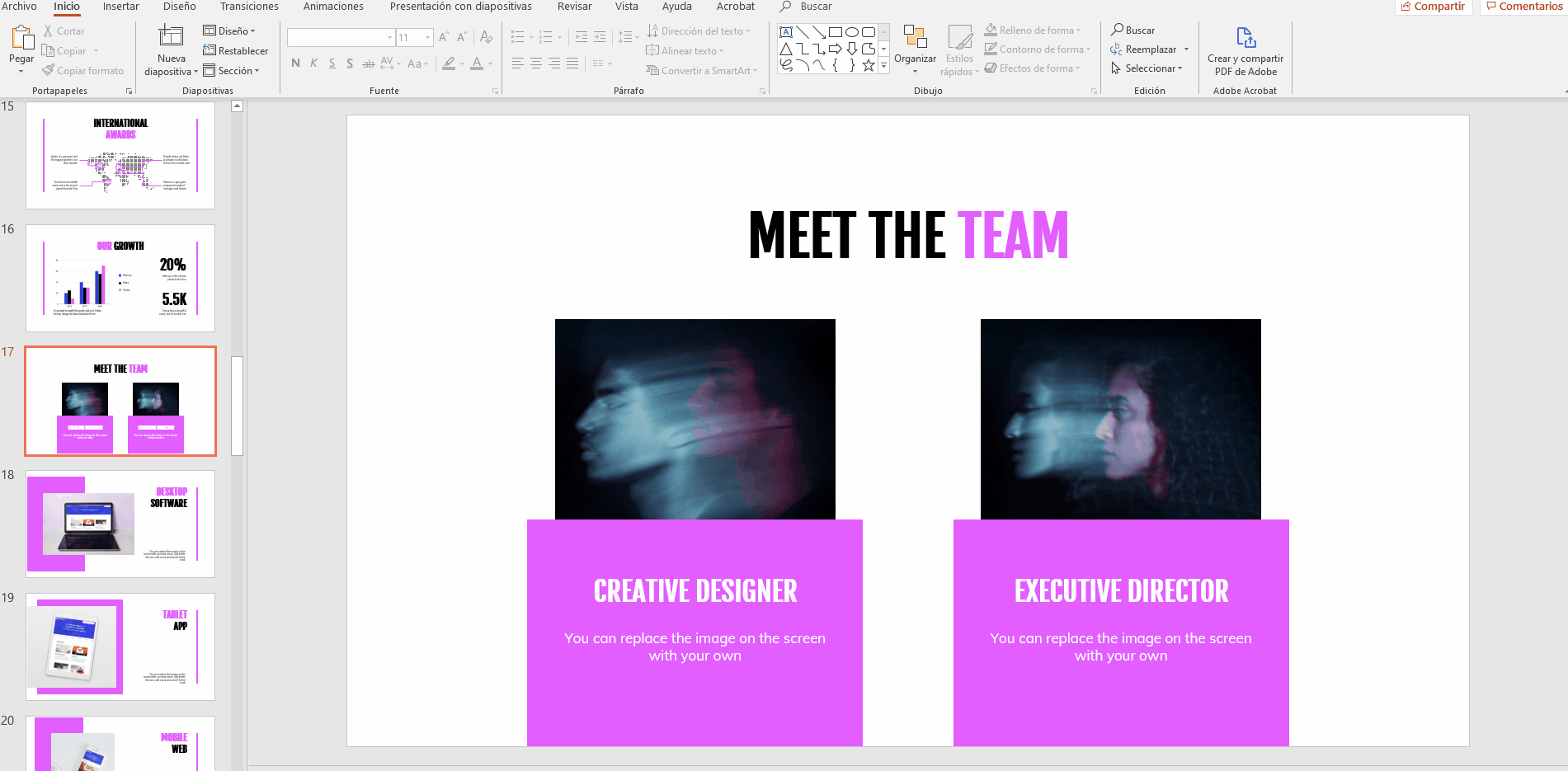This screenshot has width=1568, height=771.
Task: Toggle underline S formatting
Action: click(332, 63)
